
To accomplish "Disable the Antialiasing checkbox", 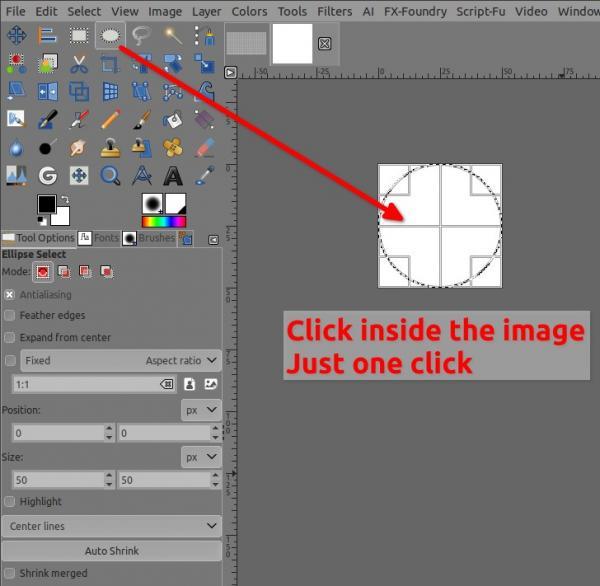I will coord(10,295).
